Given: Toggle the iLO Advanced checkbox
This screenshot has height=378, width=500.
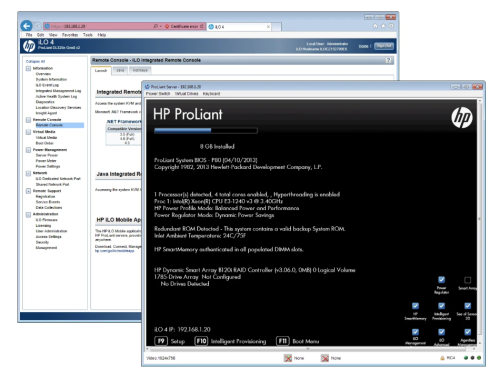Looking at the screenshot, I should click(x=441, y=332).
